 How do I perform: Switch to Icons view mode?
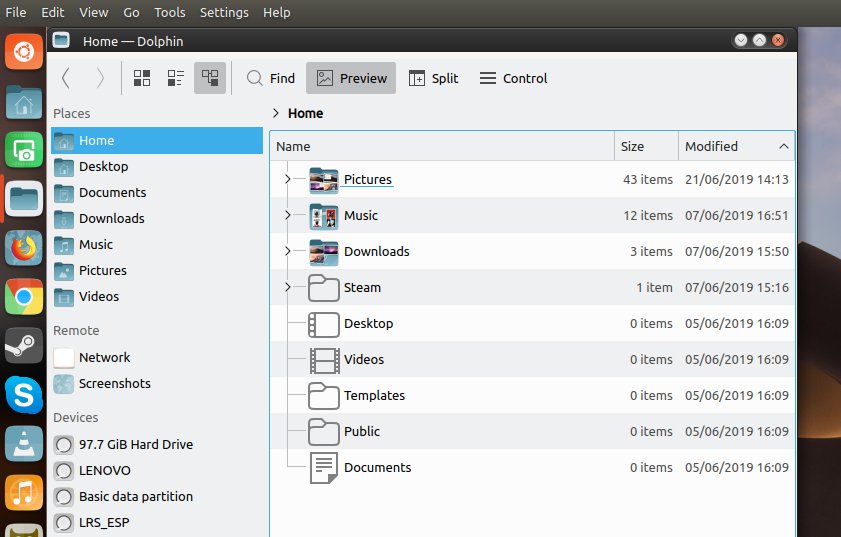coord(142,78)
